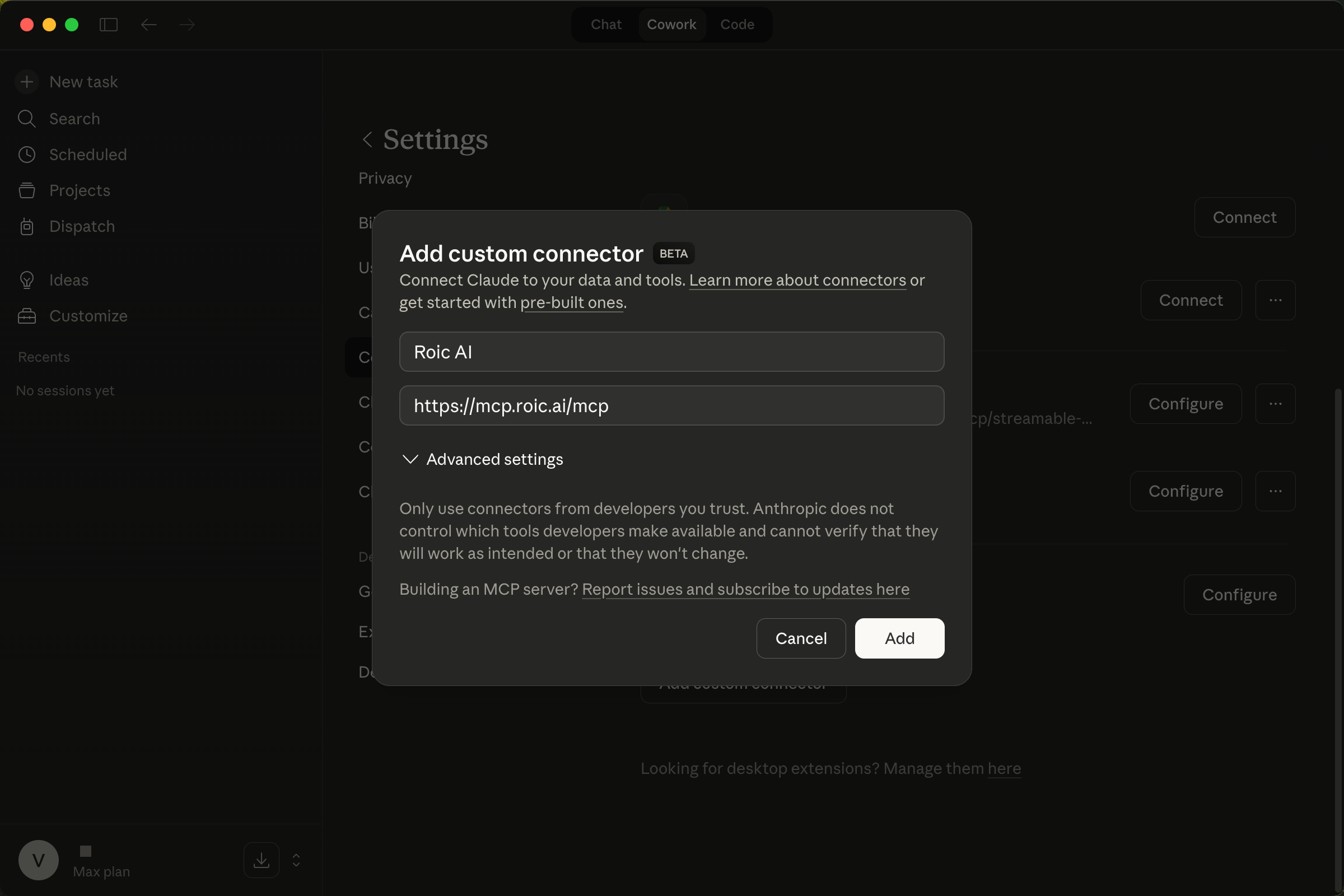Click the New task plus icon
Image resolution: width=1344 pixels, height=896 pixels.
27,82
